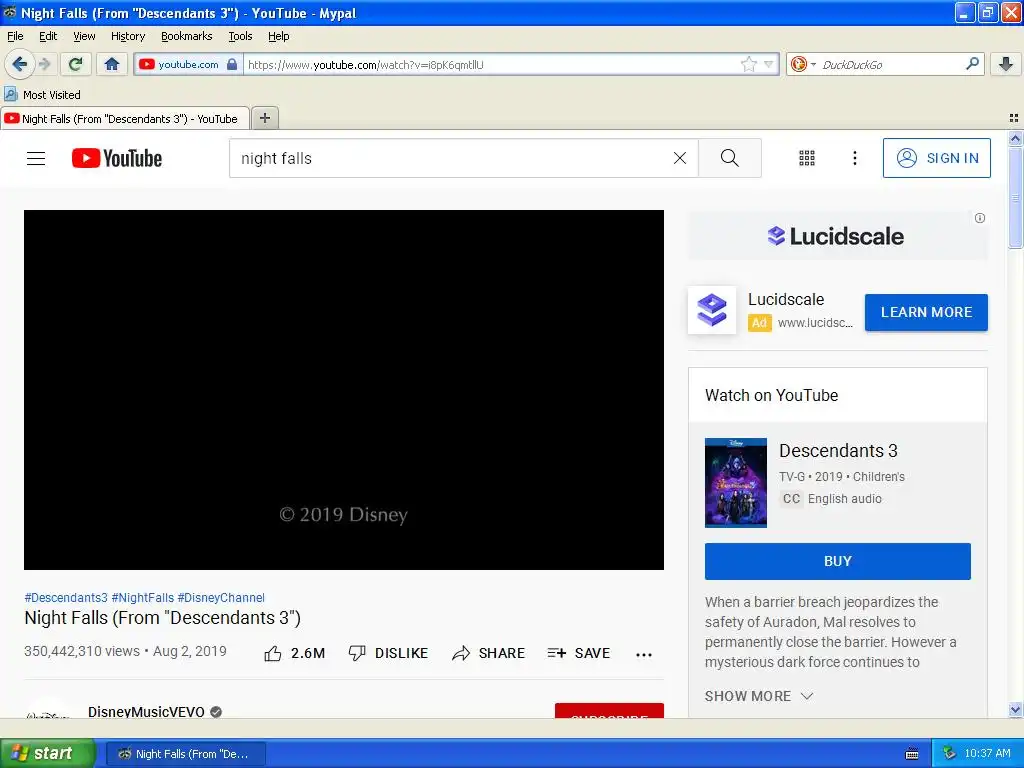
Task: Click the DISLIKE thumbs down button
Action: [x=388, y=653]
